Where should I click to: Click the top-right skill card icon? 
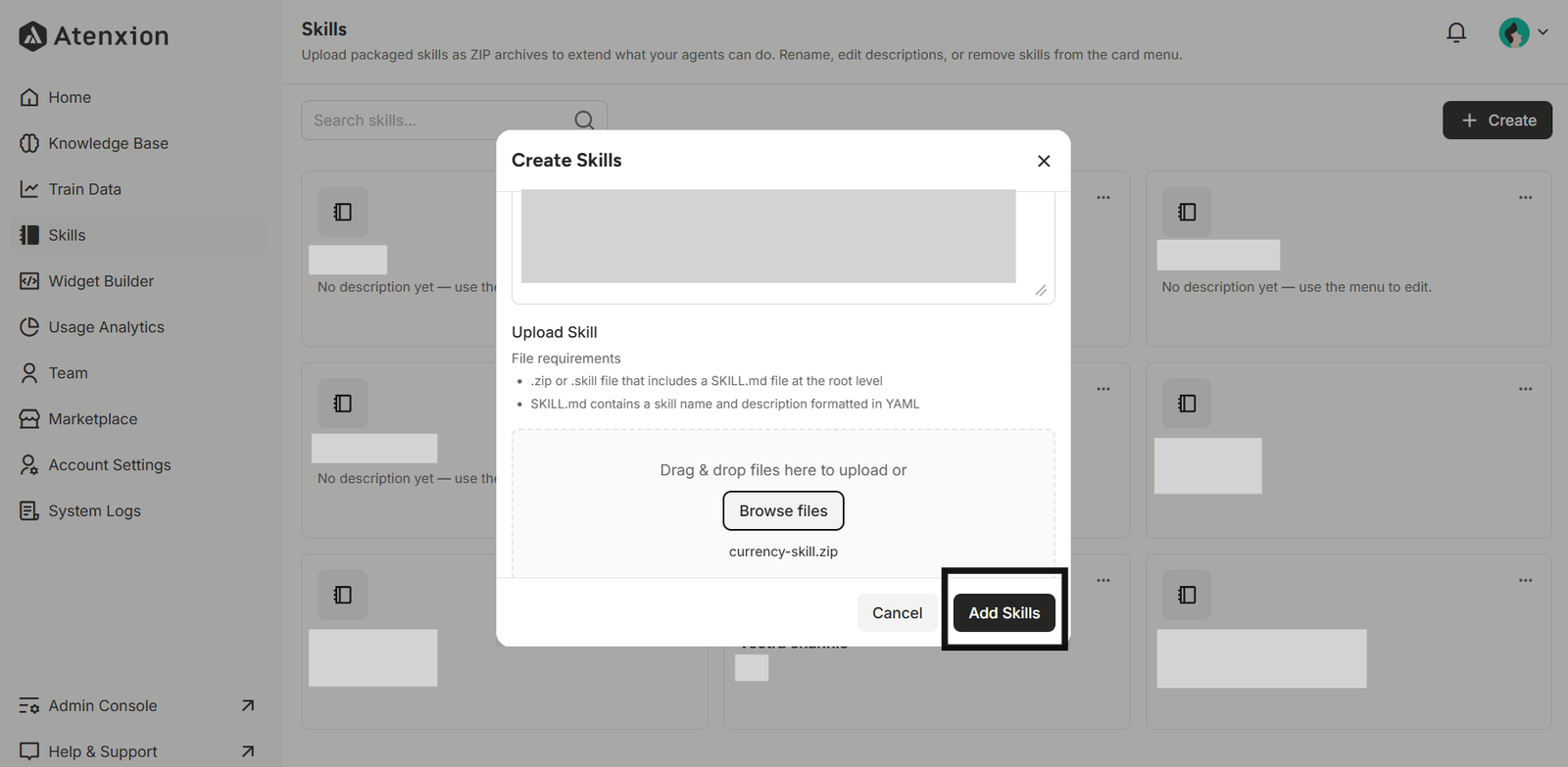tap(1187, 212)
